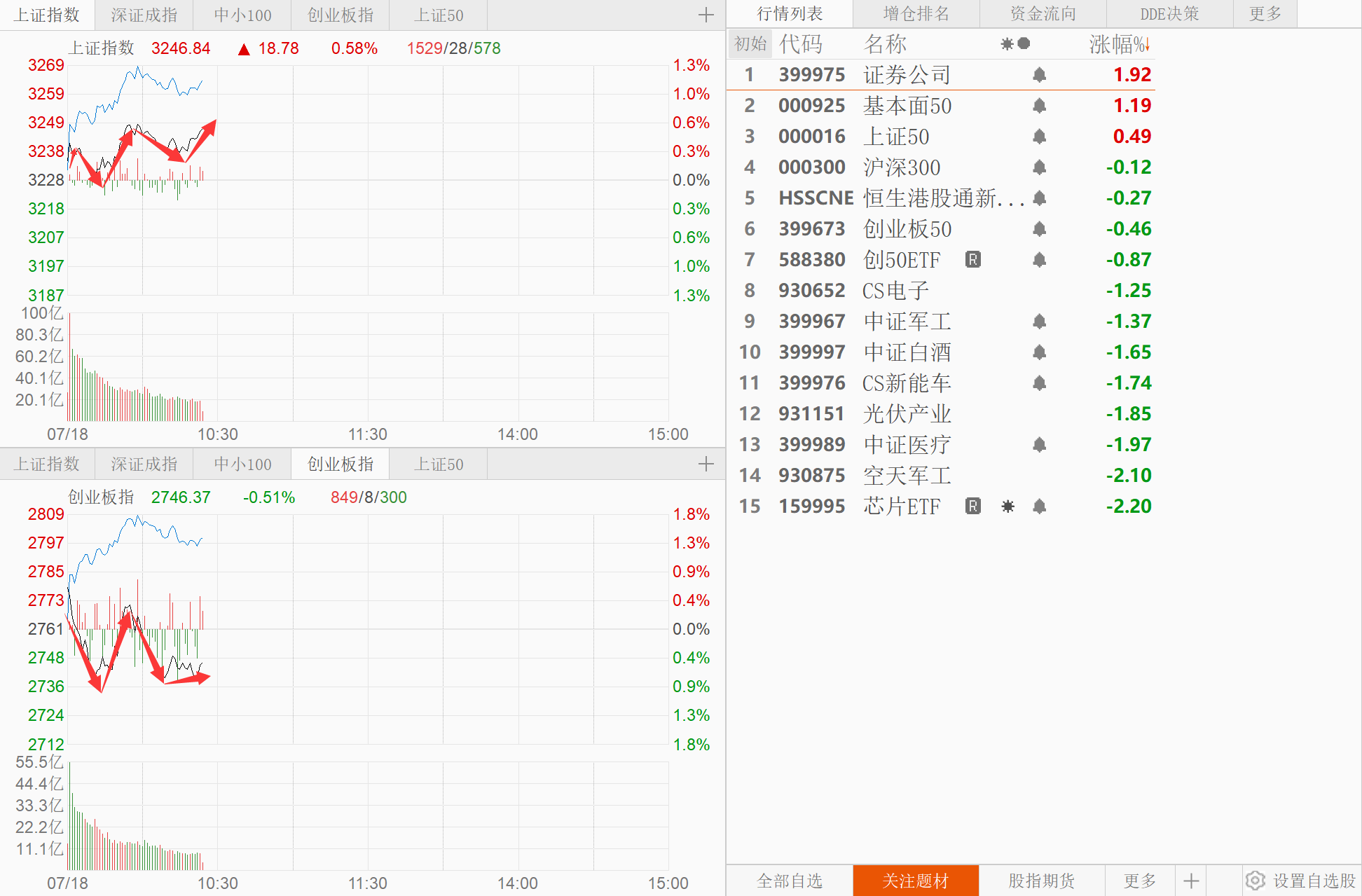1362x896 pixels.
Task: Click the bell icon for 中证医疗
Action: [1040, 444]
